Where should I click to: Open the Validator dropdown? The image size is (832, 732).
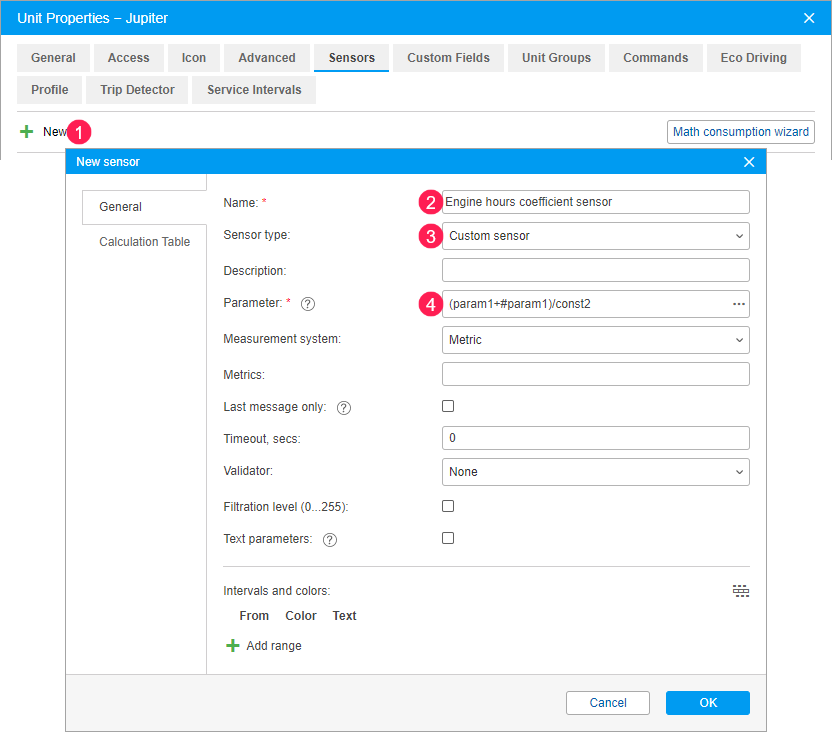coord(595,472)
